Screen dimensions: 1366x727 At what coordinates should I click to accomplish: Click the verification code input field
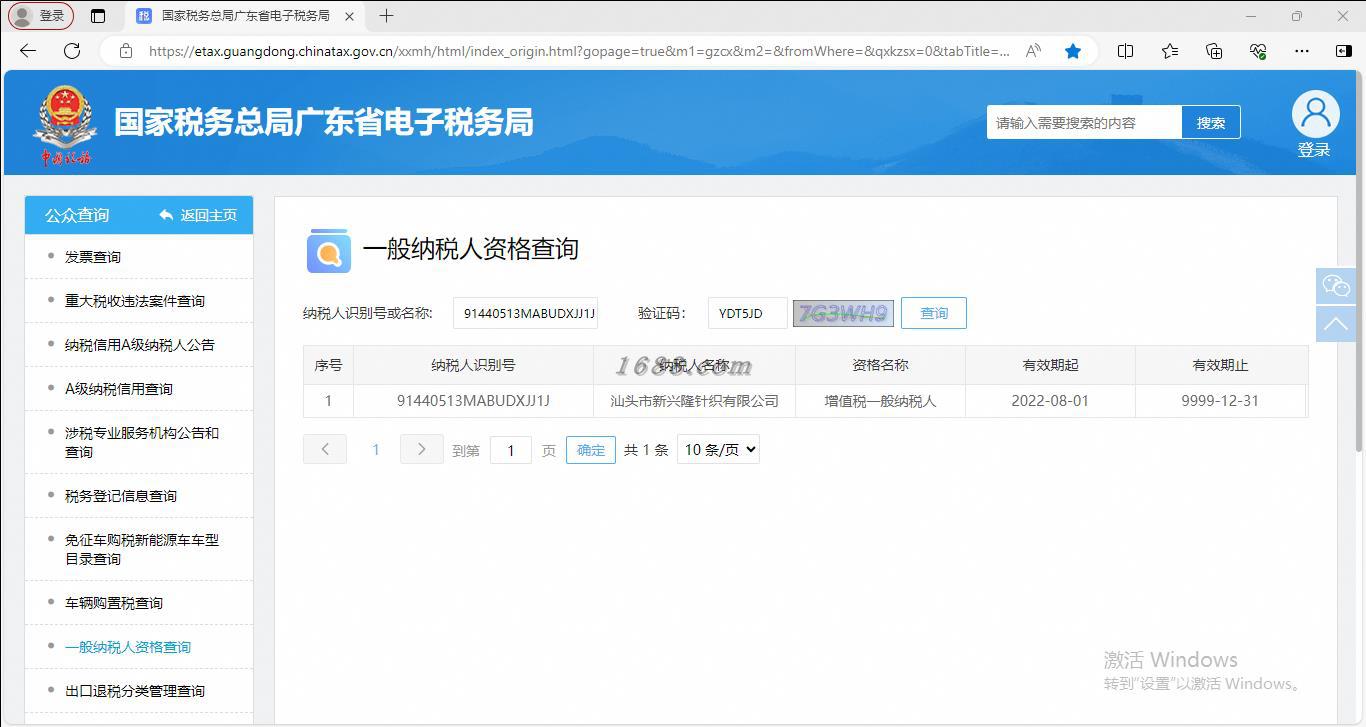pos(747,313)
